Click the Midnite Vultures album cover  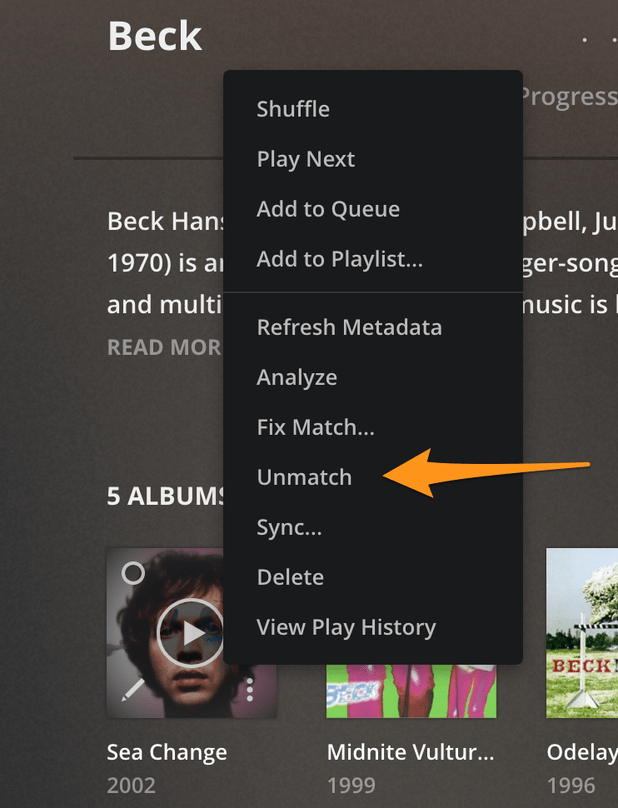coord(411,691)
